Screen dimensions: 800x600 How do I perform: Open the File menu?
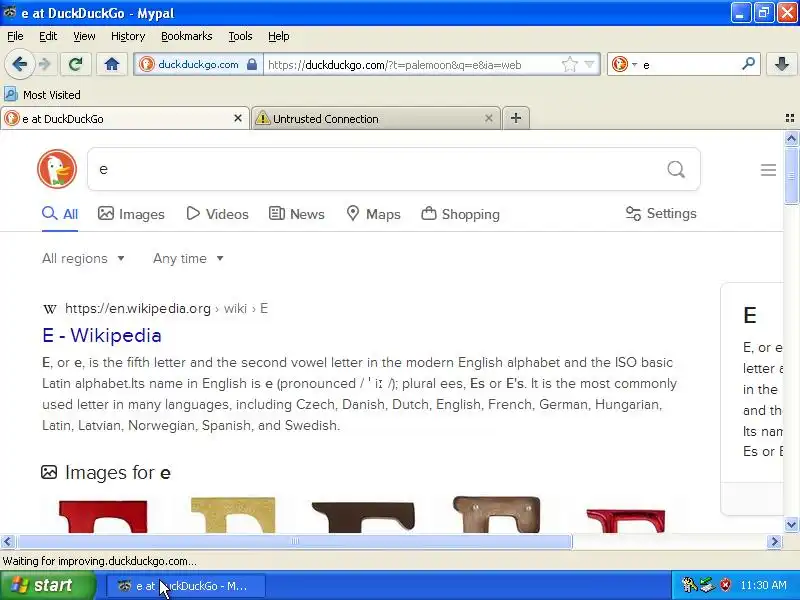(x=15, y=36)
